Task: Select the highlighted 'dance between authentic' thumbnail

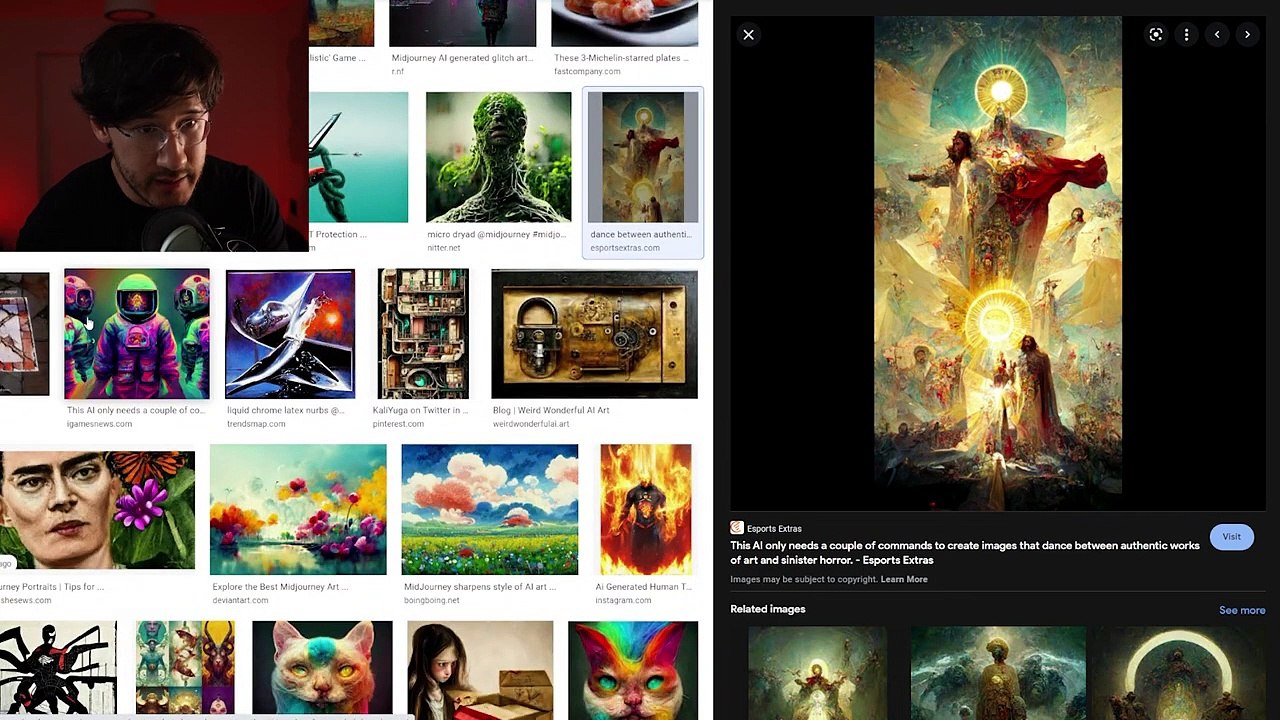Action: click(x=643, y=157)
